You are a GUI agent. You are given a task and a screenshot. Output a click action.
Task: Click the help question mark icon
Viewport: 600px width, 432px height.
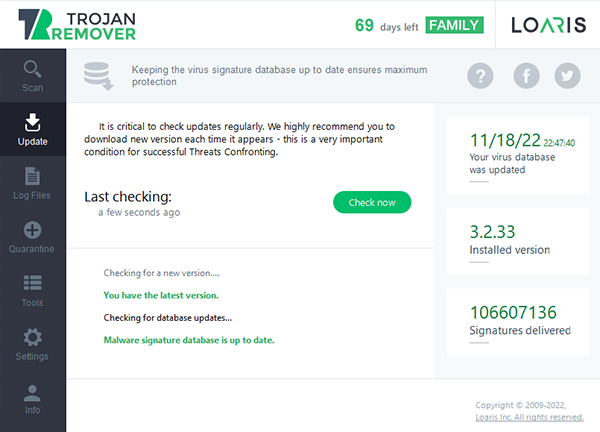tap(480, 76)
